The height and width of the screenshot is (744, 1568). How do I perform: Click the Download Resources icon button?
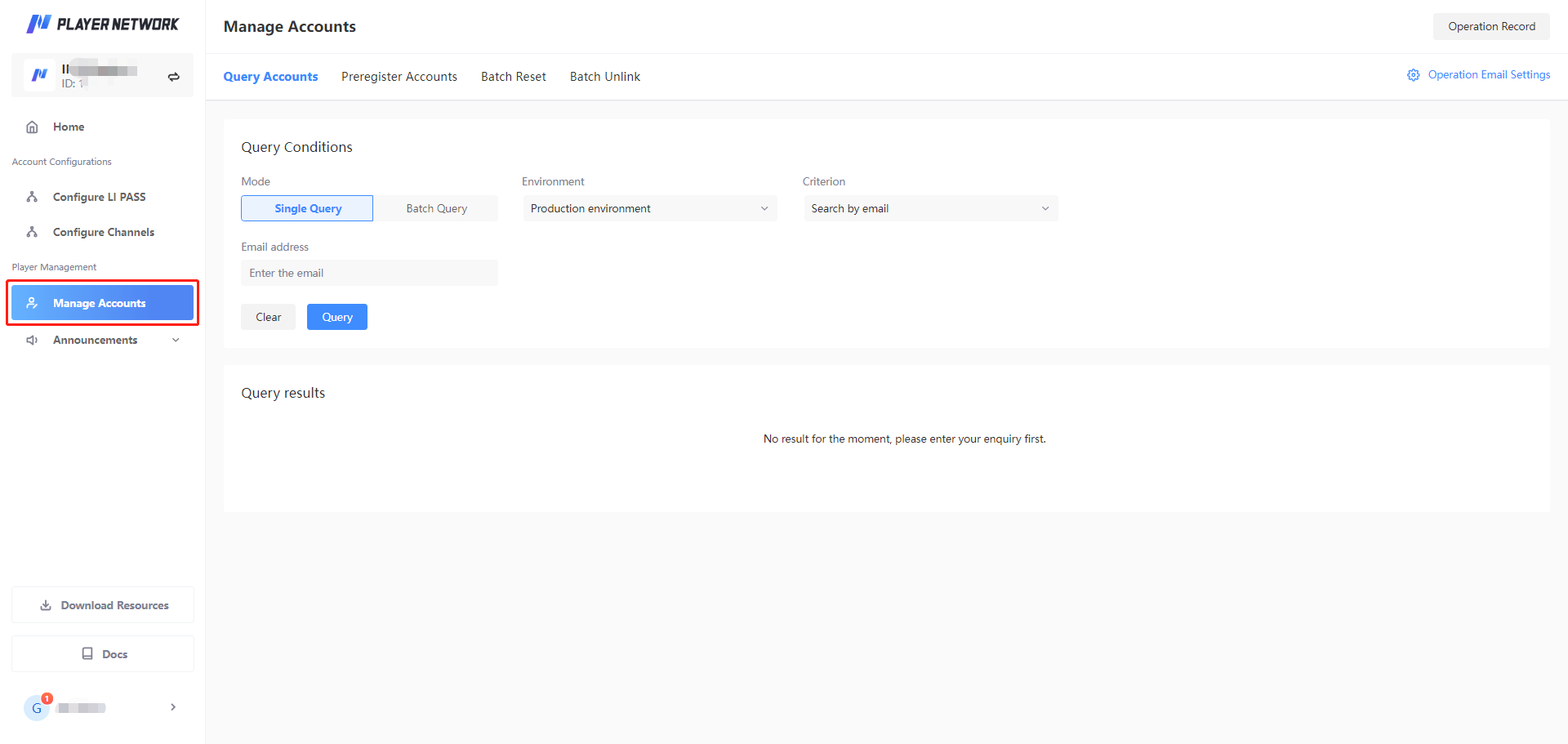tap(46, 605)
